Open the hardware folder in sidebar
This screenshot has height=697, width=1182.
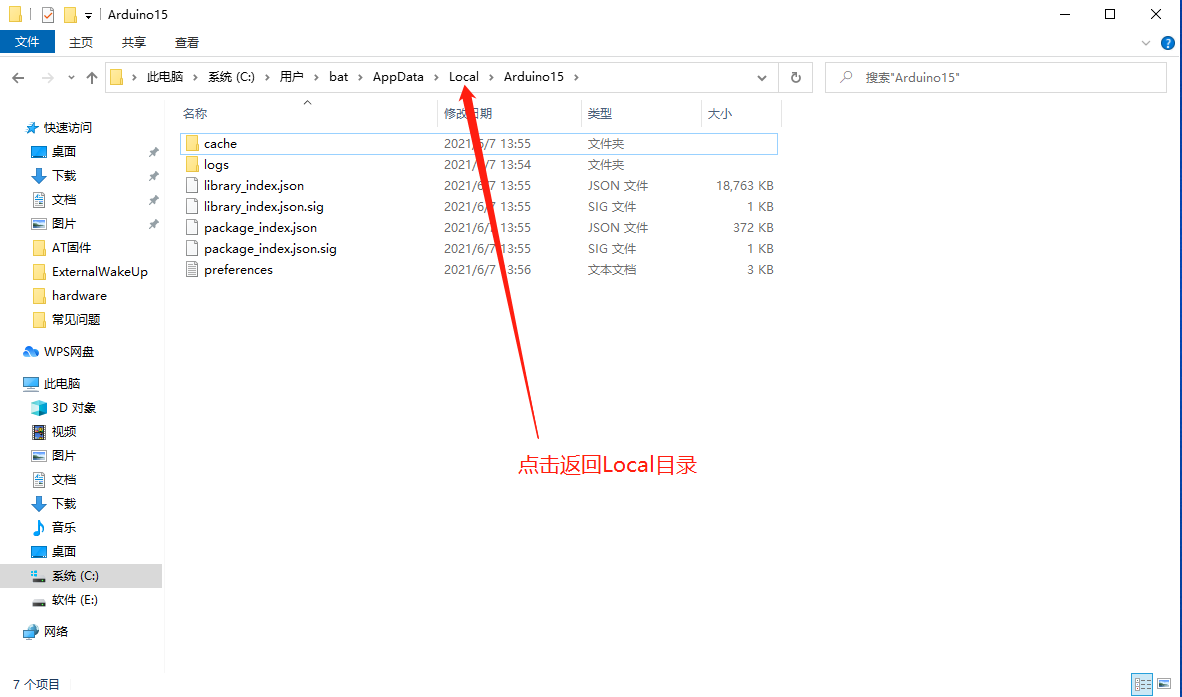pyautogui.click(x=70, y=296)
